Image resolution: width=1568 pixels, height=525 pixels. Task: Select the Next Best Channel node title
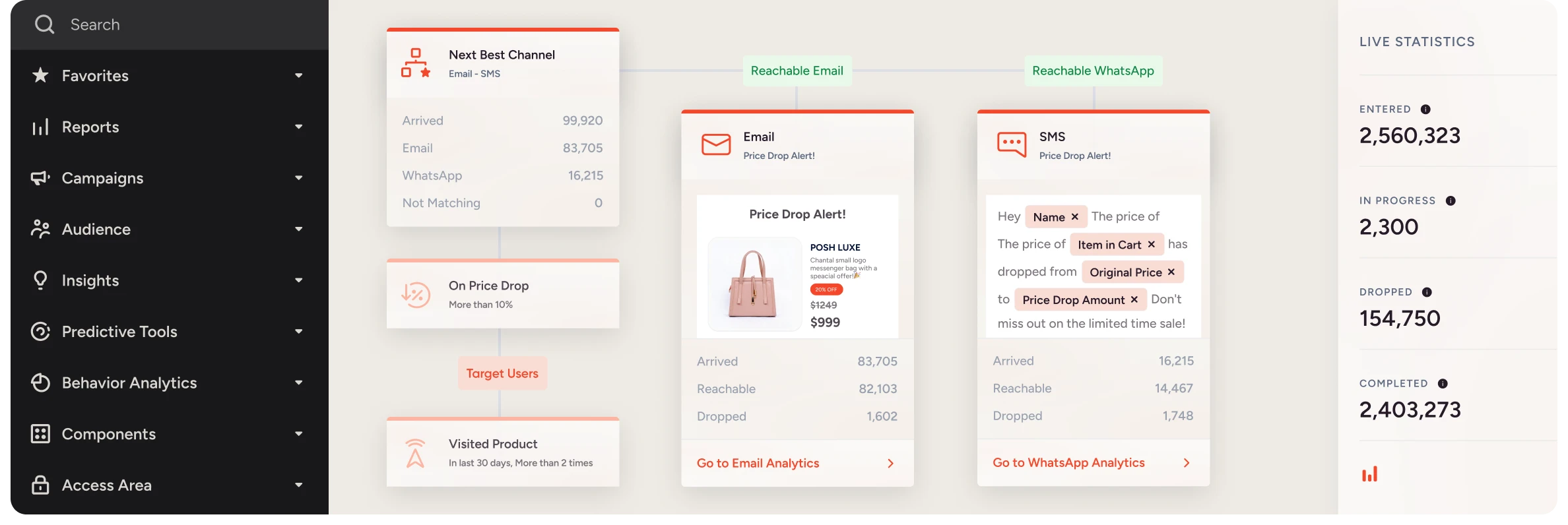(x=502, y=55)
